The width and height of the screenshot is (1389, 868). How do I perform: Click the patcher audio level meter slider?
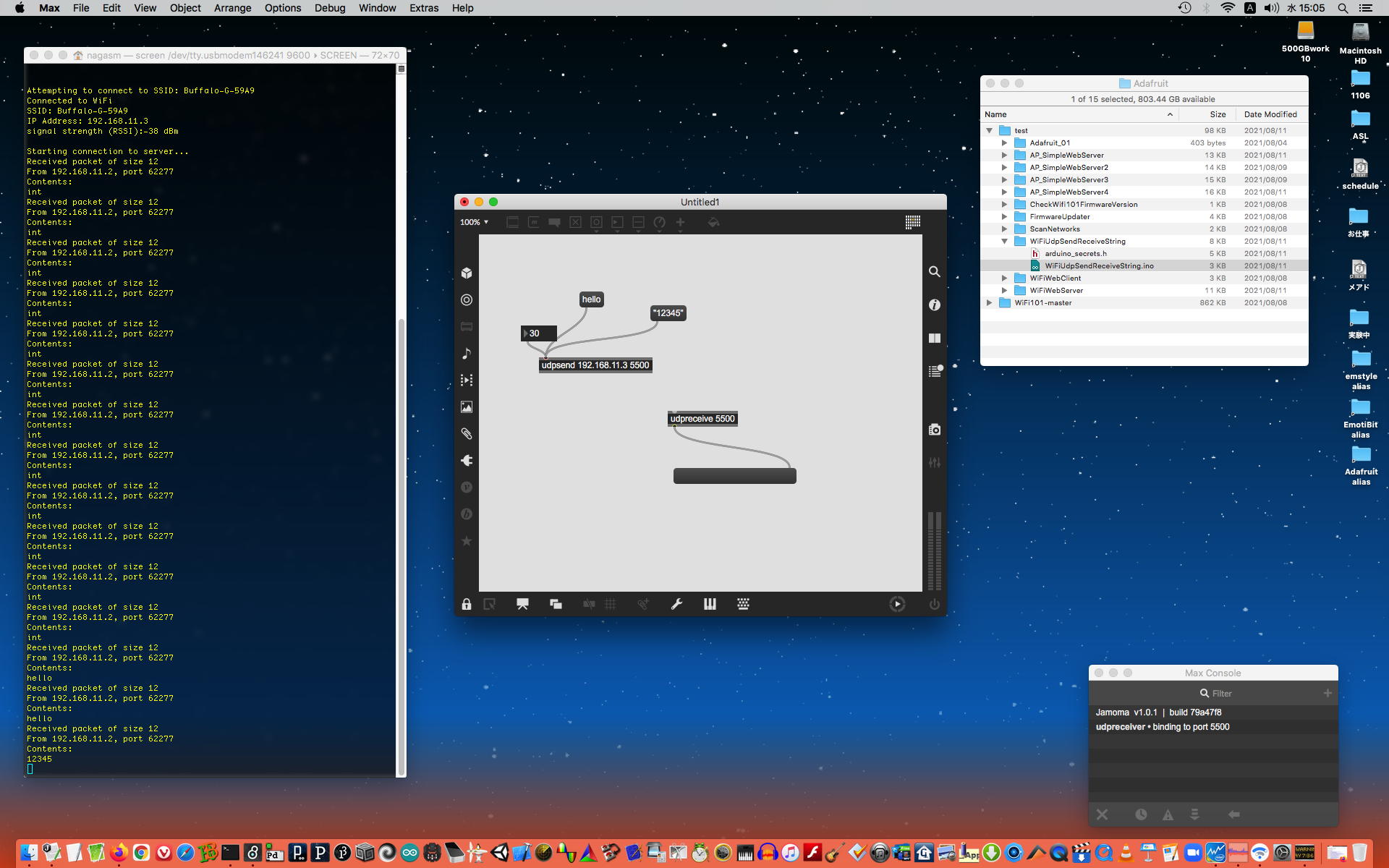(x=935, y=550)
